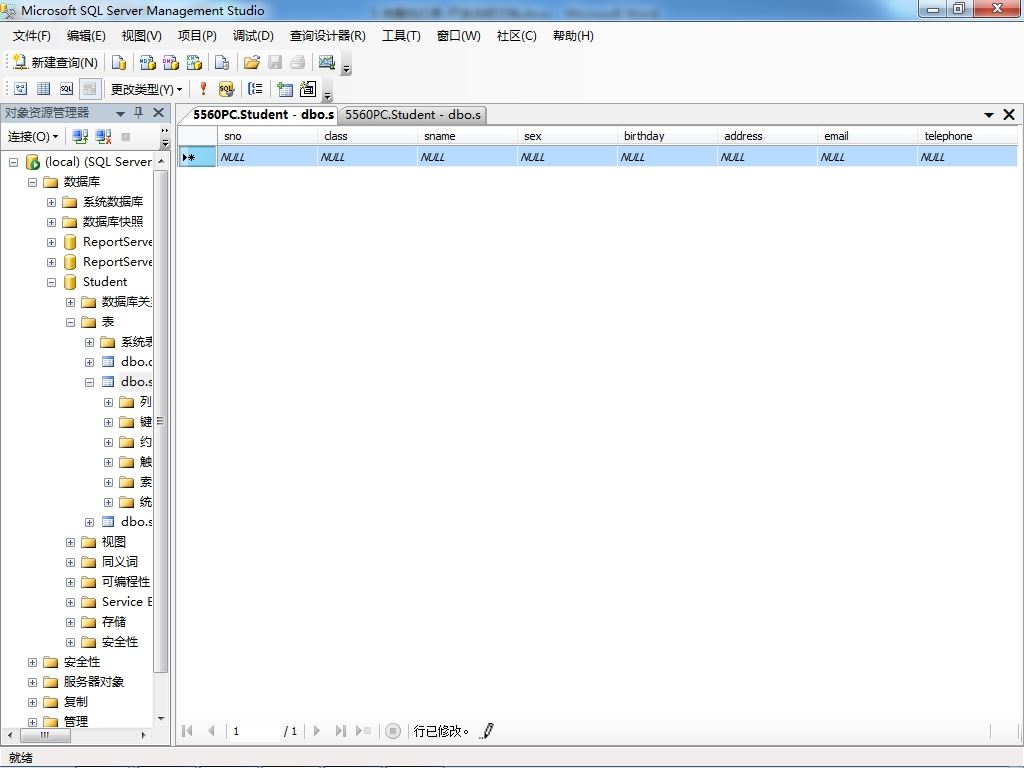Click the birthday column header
1024x768 pixels.
pyautogui.click(x=667, y=136)
